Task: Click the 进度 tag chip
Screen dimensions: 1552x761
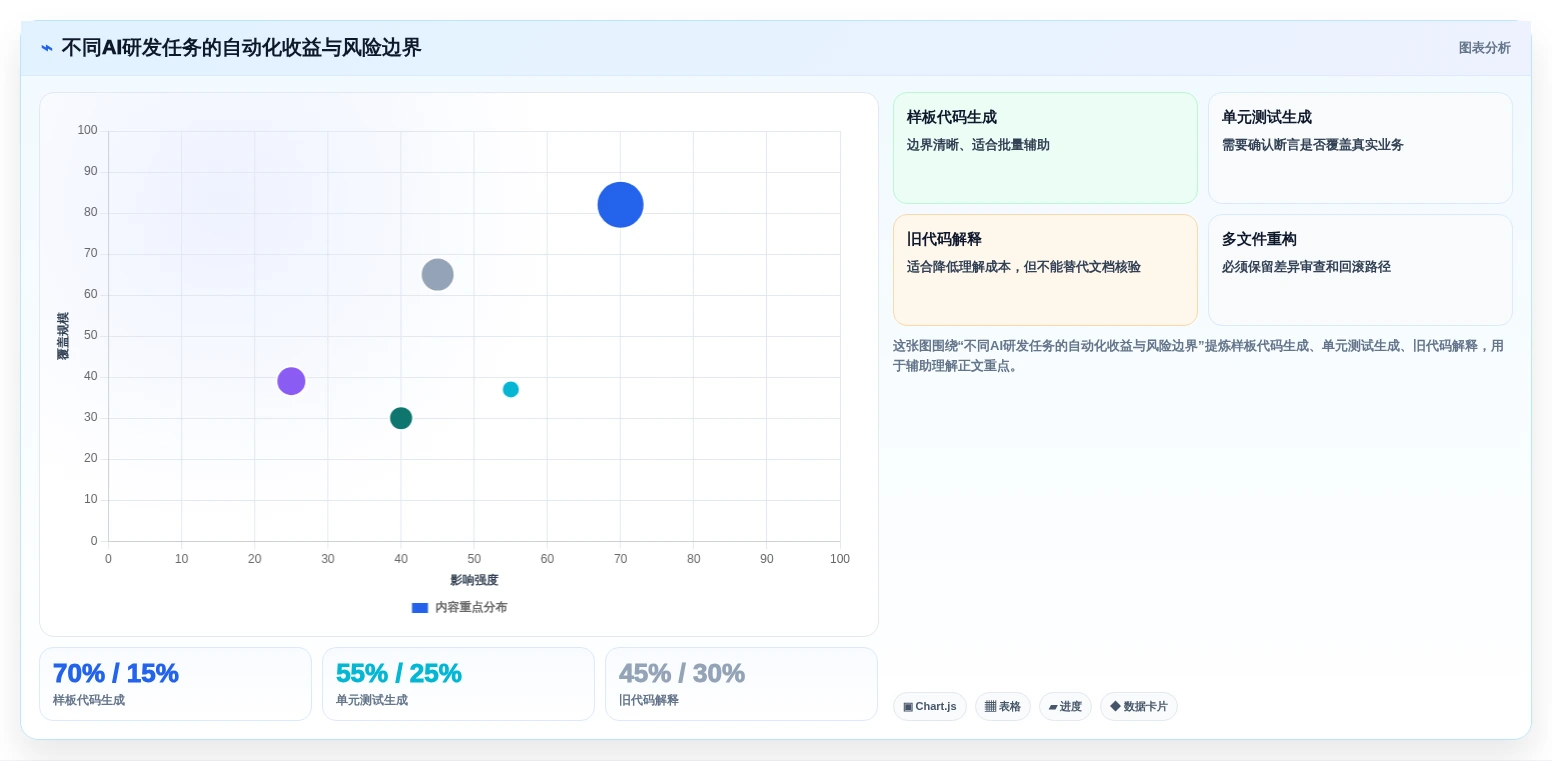Action: (x=1065, y=707)
